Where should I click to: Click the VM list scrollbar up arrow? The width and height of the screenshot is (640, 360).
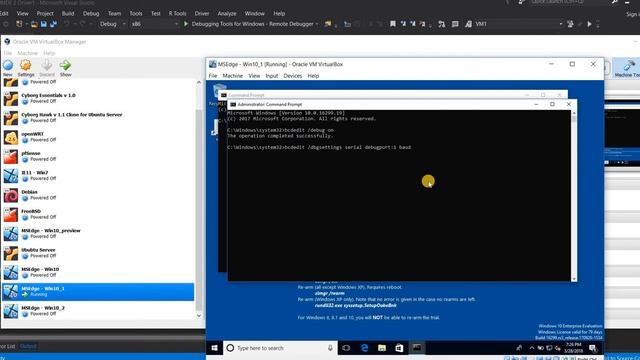tap(199, 82)
